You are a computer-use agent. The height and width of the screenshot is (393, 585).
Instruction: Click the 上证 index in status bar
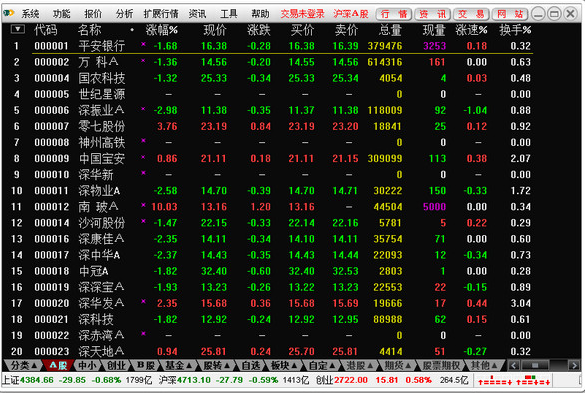coord(76,380)
